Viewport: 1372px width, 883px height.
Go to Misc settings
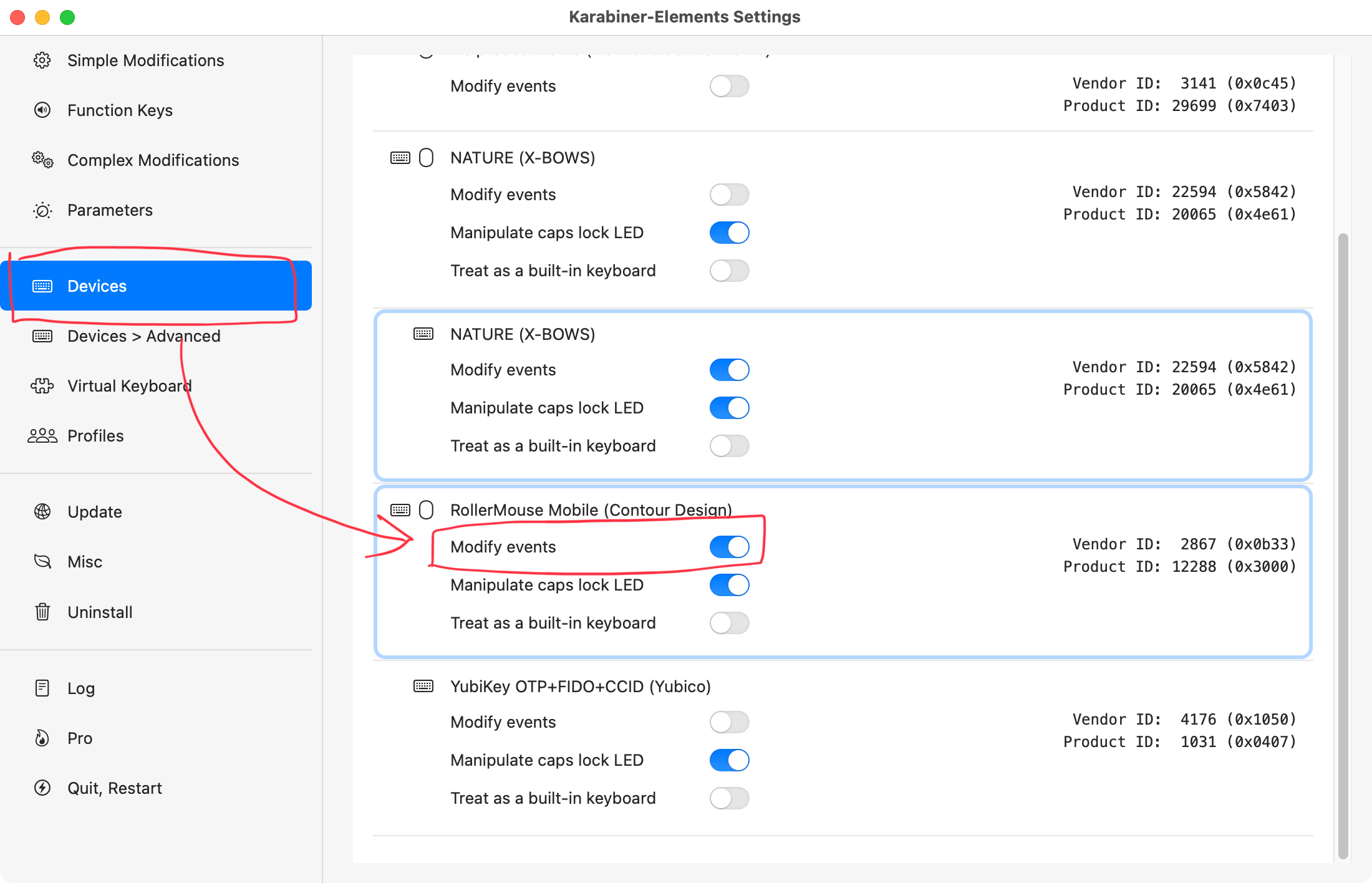(156, 562)
